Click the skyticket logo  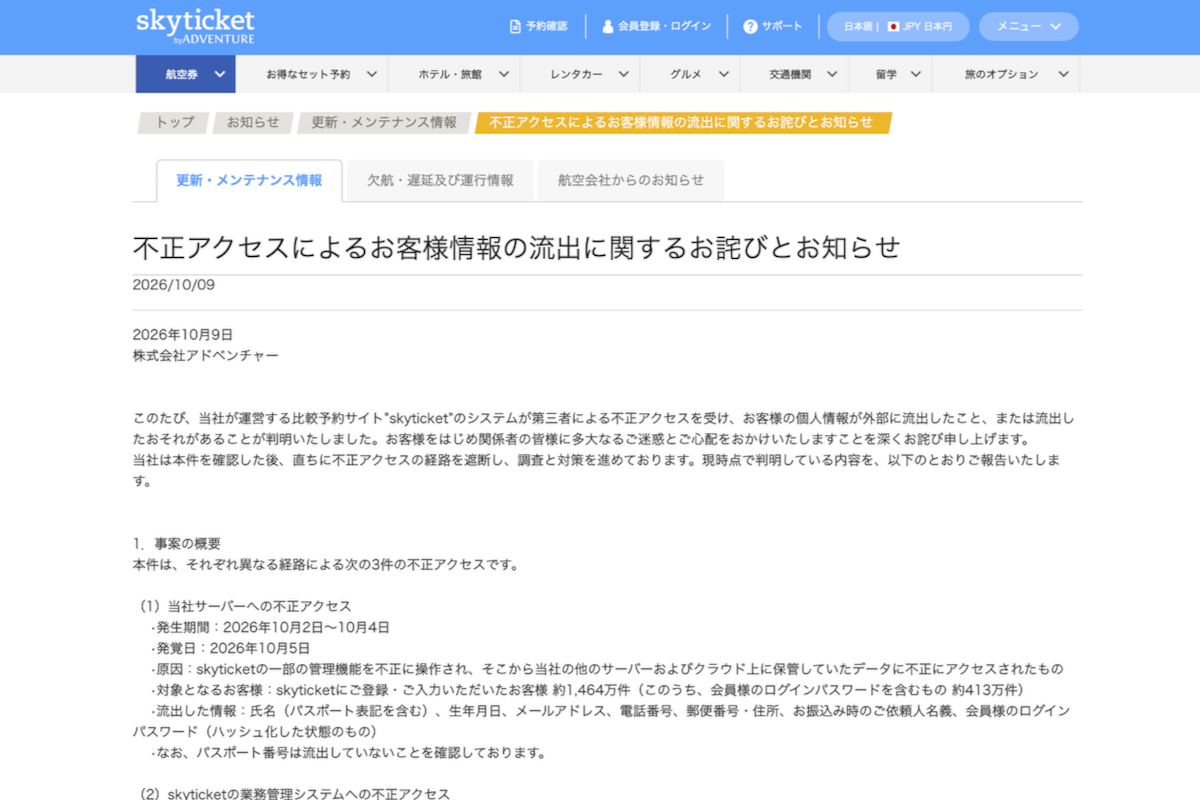(195, 27)
